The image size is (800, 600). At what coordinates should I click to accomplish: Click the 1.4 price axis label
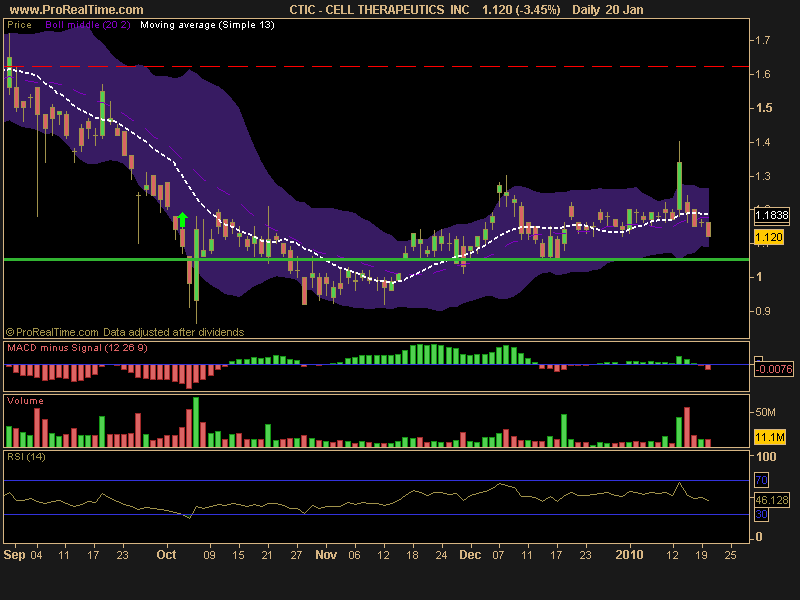pyautogui.click(x=763, y=142)
